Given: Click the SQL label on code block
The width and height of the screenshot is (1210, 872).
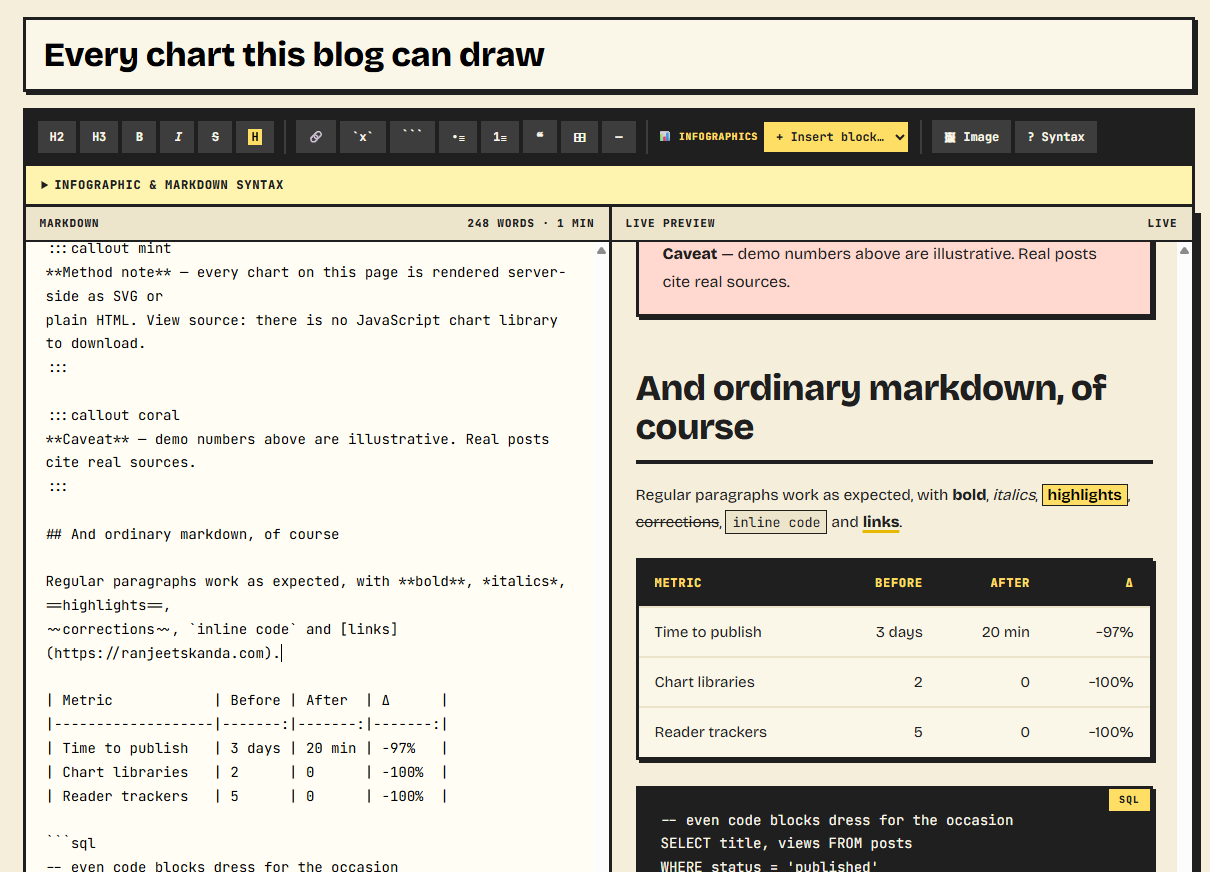Looking at the screenshot, I should coord(1129,800).
